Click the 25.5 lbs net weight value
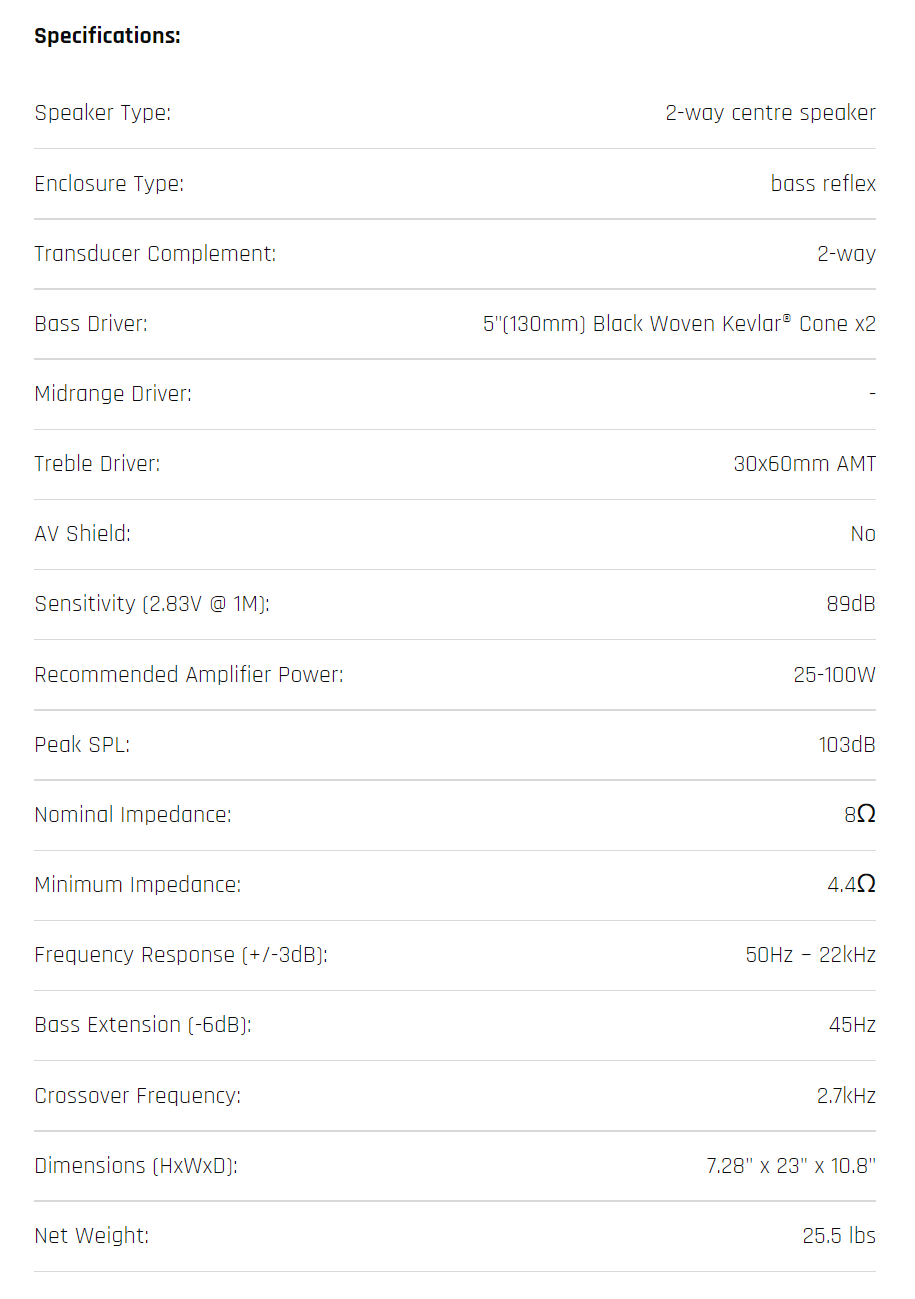The height and width of the screenshot is (1299, 915). (x=838, y=1236)
